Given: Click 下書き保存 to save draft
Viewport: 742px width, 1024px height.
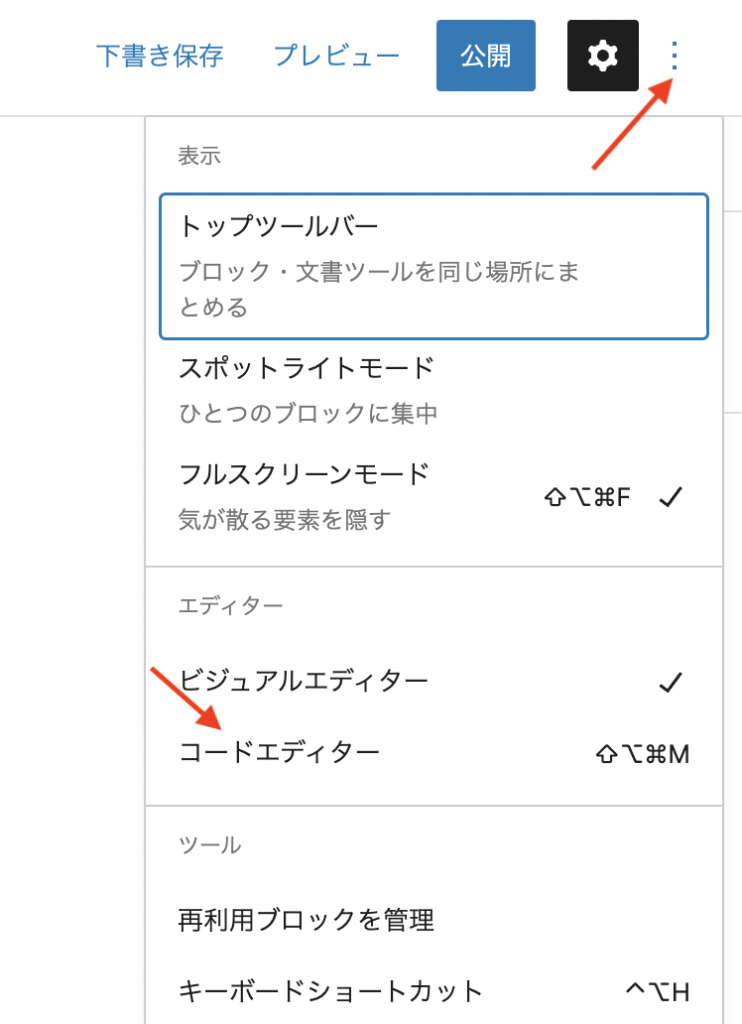Looking at the screenshot, I should [x=159, y=55].
